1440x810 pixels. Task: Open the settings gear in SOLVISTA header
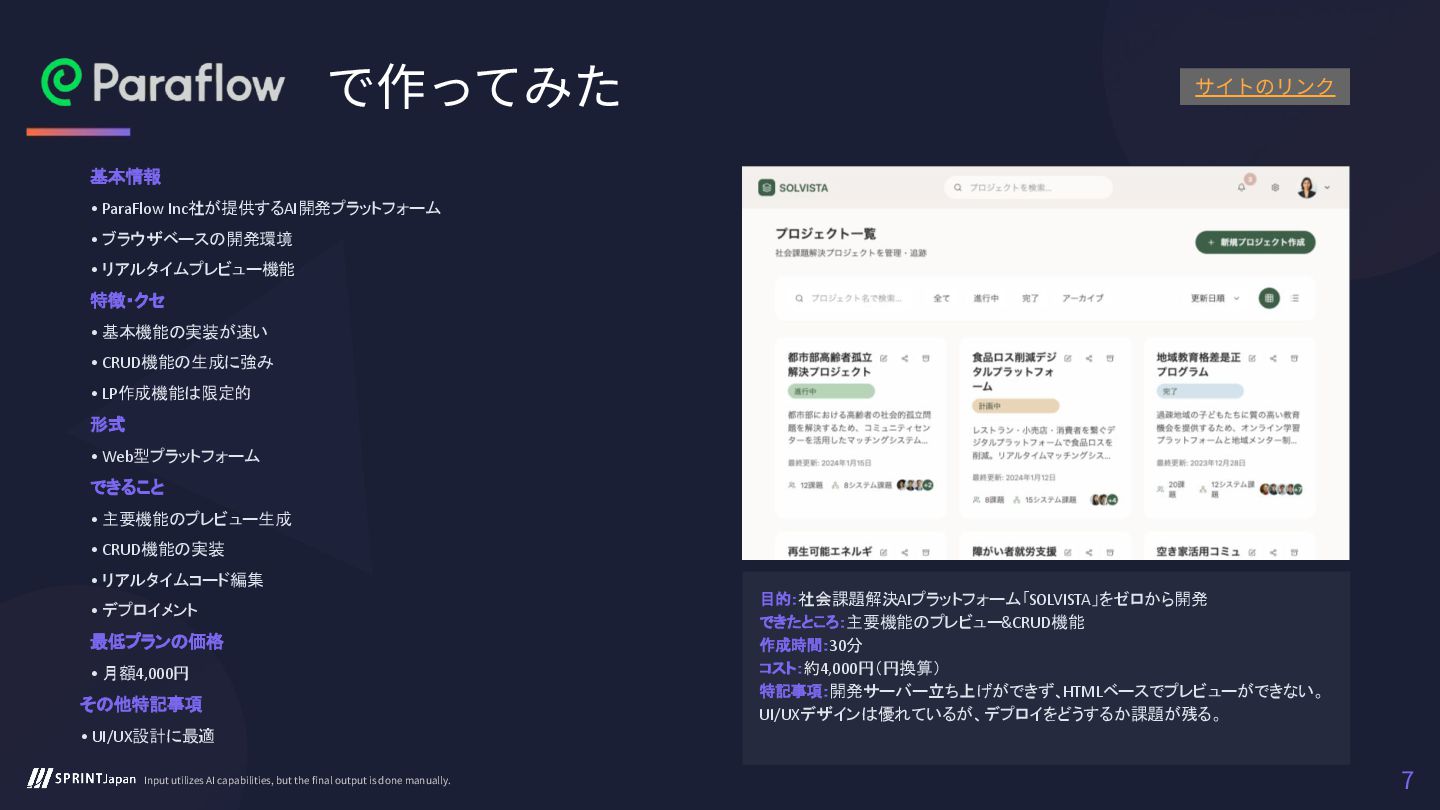click(x=1275, y=187)
